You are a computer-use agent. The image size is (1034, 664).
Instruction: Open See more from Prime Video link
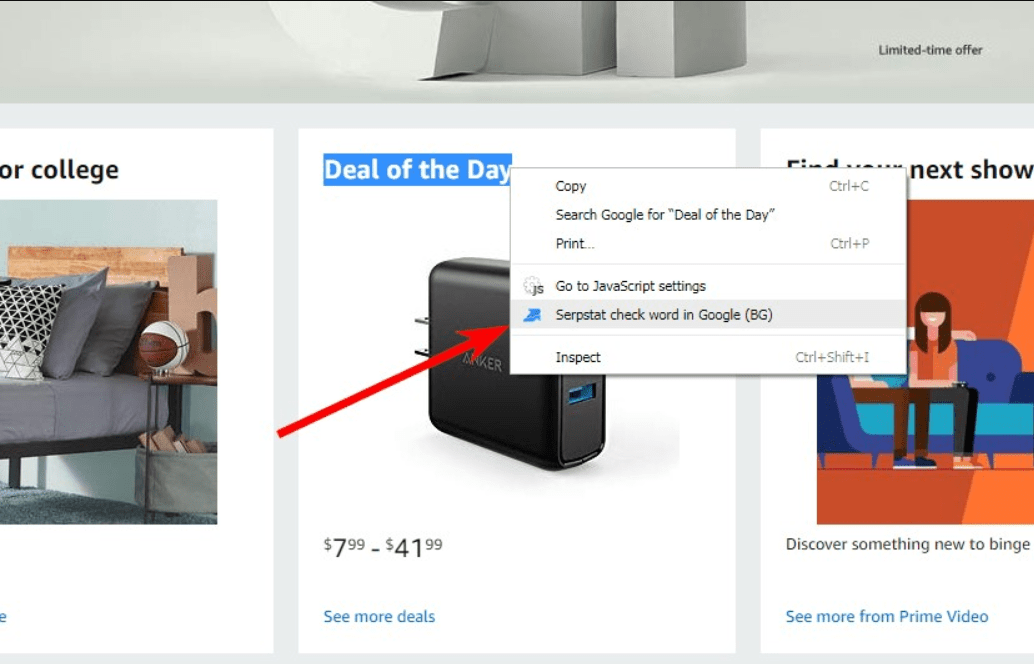[887, 617]
